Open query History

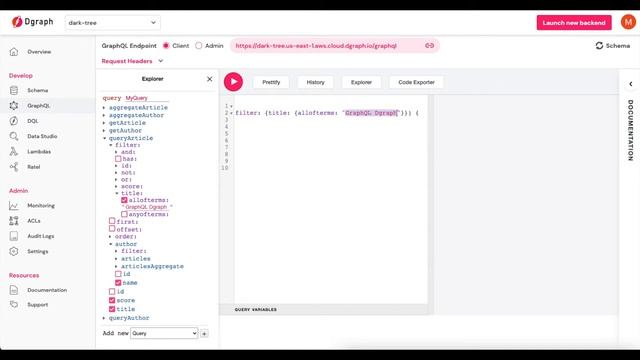click(316, 82)
